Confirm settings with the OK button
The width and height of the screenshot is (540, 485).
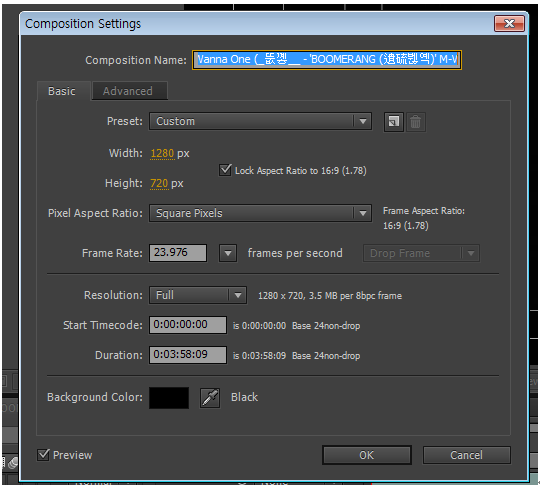(367, 455)
